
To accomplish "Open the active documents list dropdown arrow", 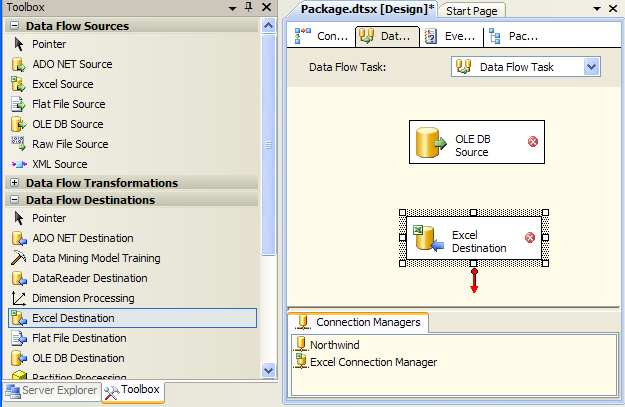I will coord(597,8).
